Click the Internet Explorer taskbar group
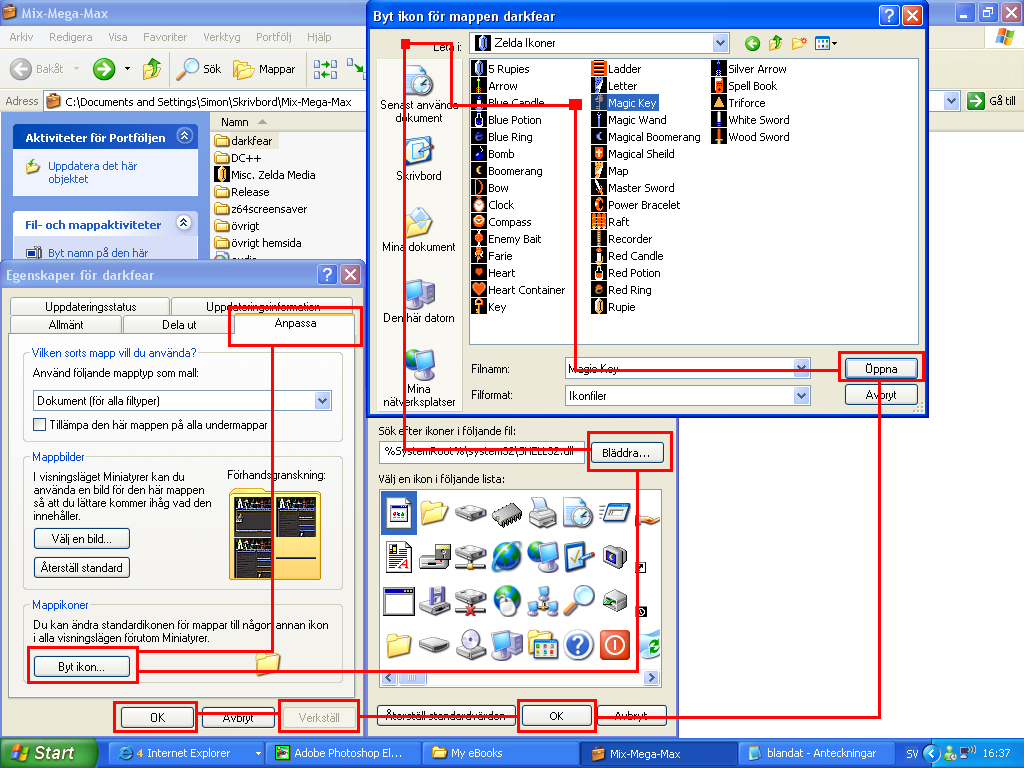This screenshot has width=1024, height=768. (x=186, y=753)
